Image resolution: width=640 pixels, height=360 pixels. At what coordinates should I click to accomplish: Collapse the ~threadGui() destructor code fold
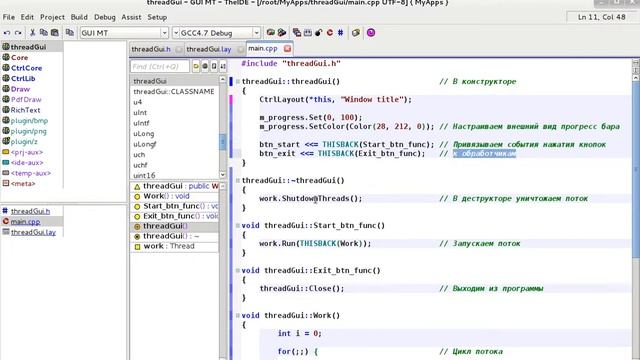pos(238,180)
